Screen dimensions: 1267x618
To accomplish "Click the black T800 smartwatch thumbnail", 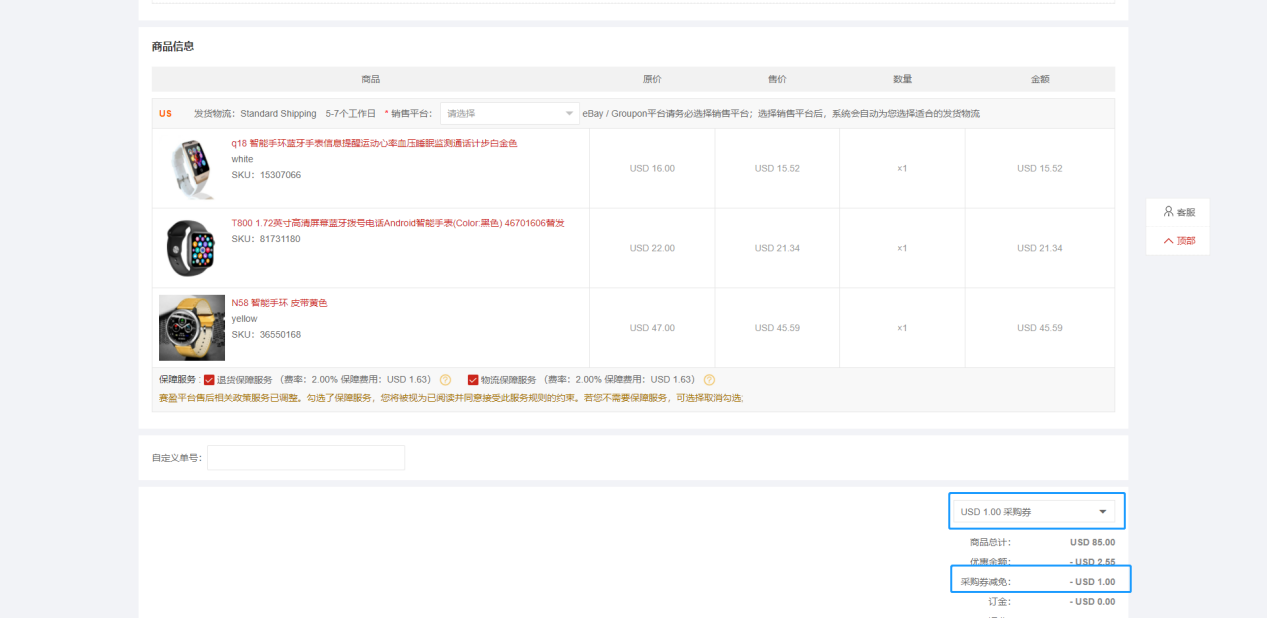I will (x=191, y=248).
